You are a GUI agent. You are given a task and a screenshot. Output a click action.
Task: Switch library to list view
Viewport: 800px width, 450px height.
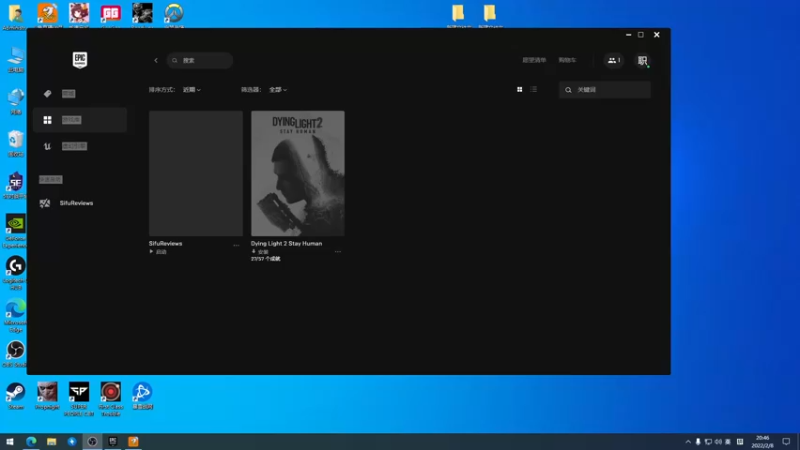tap(533, 89)
